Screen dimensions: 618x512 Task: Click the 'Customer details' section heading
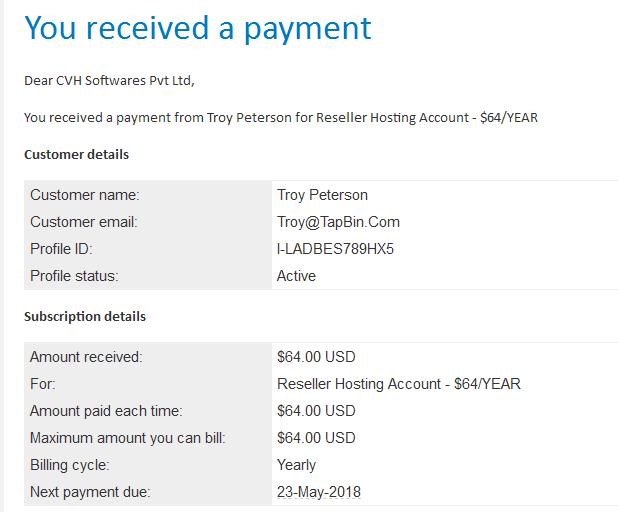tap(76, 155)
